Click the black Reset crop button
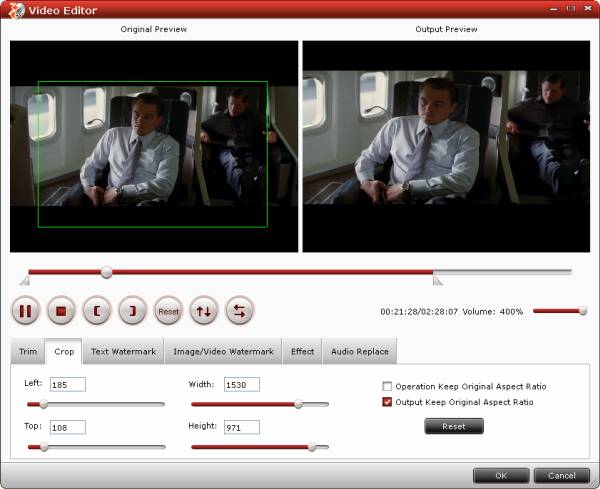The image size is (600, 489). [454, 426]
